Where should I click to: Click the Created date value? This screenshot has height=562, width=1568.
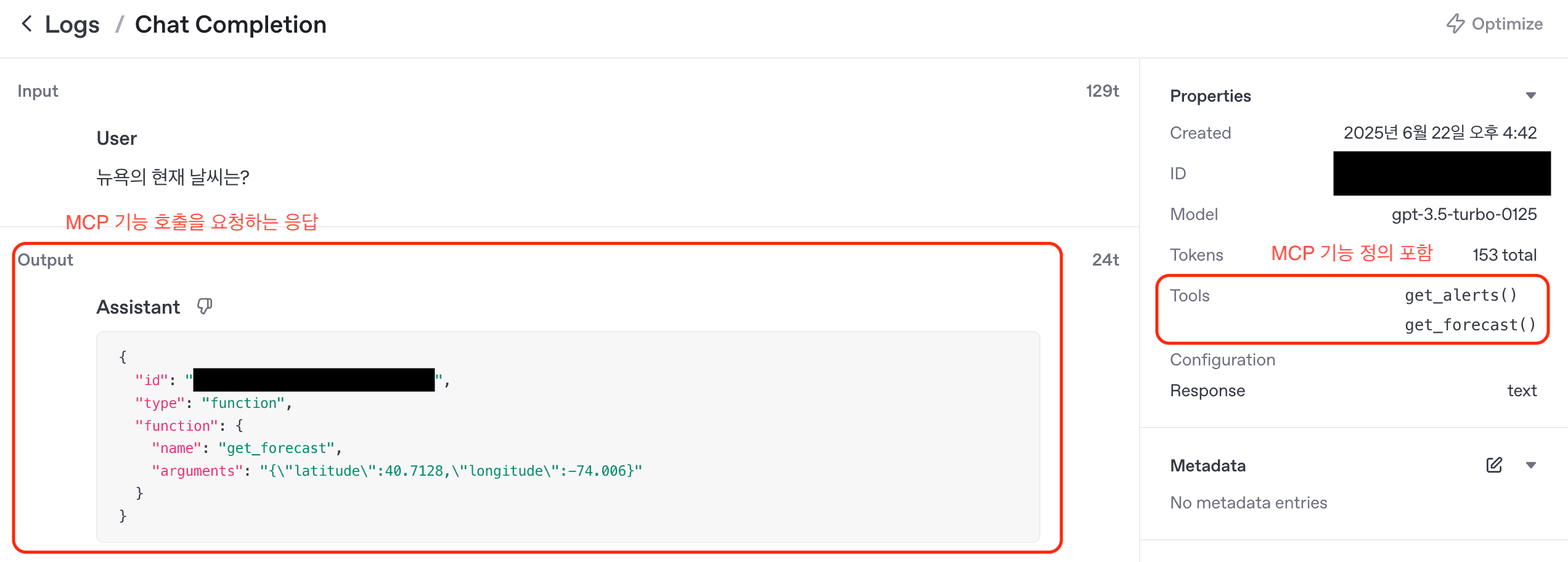(1440, 132)
